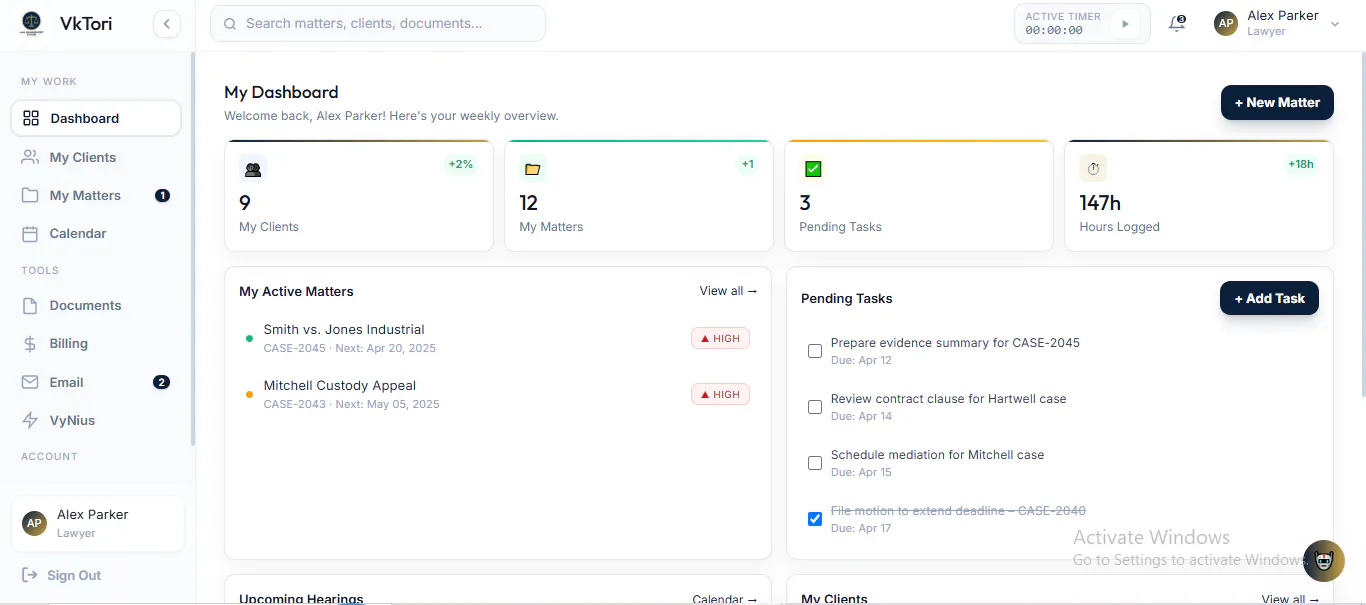Open Documents in the tools section
Image resolution: width=1366 pixels, height=605 pixels.
point(96,305)
